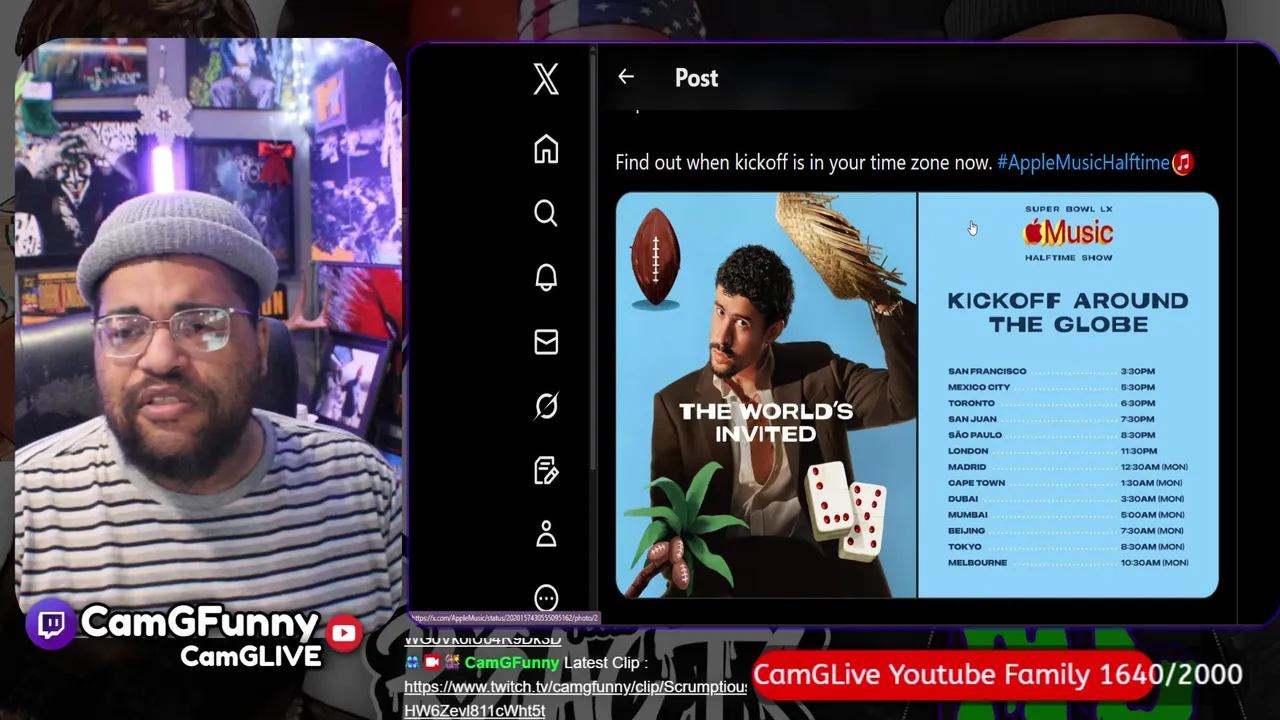This screenshot has width=1280, height=720.
Task: Click the 'London 11:30PM' row
Action: pos(1053,451)
